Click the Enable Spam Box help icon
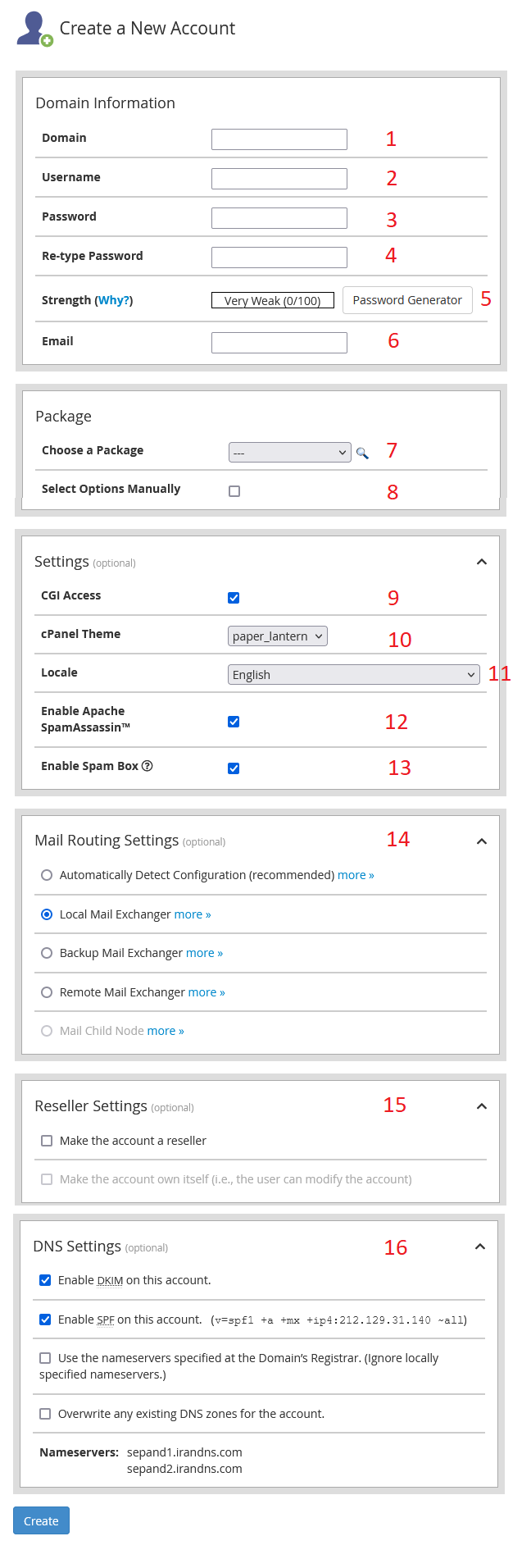The width and height of the screenshot is (531, 1568). tap(147, 766)
